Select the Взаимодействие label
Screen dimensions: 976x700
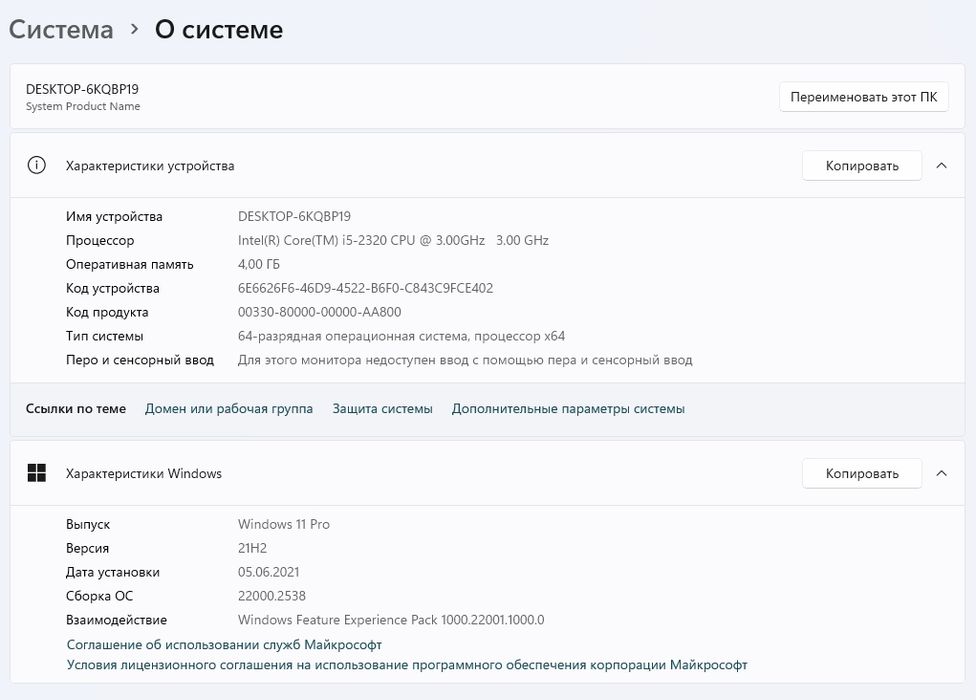(116, 620)
